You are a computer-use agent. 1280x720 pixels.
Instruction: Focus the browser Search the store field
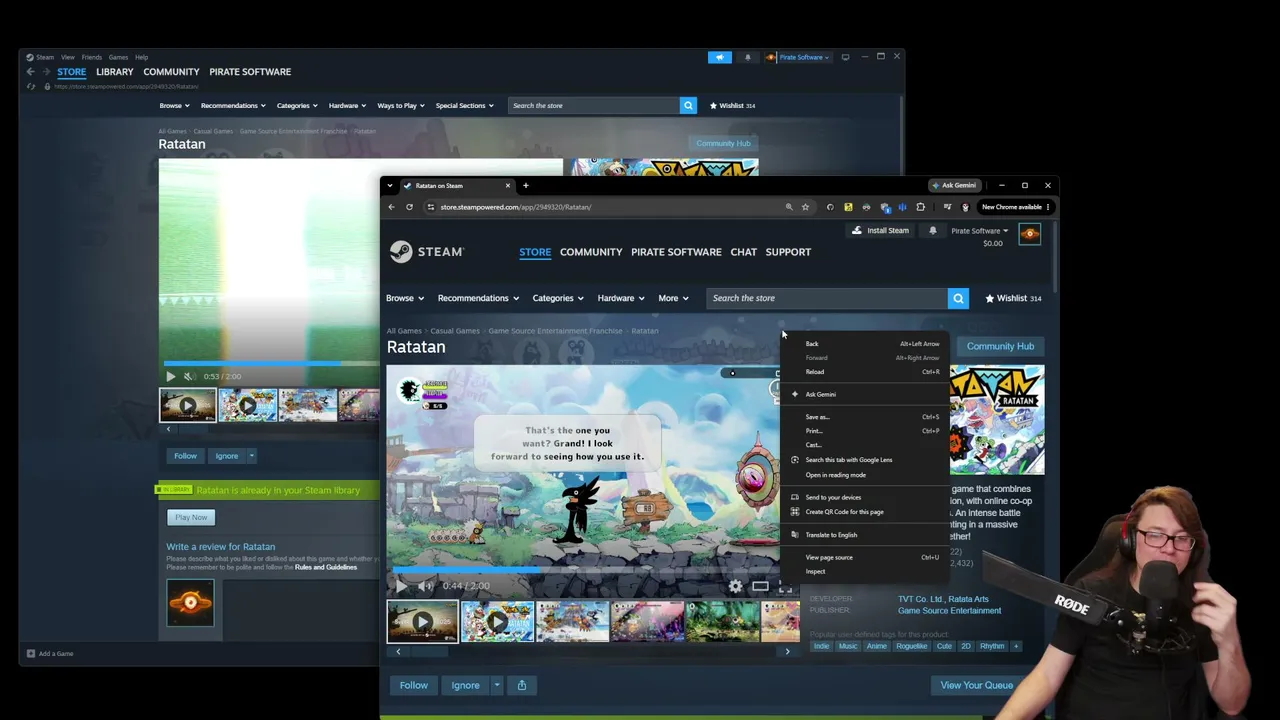click(827, 298)
